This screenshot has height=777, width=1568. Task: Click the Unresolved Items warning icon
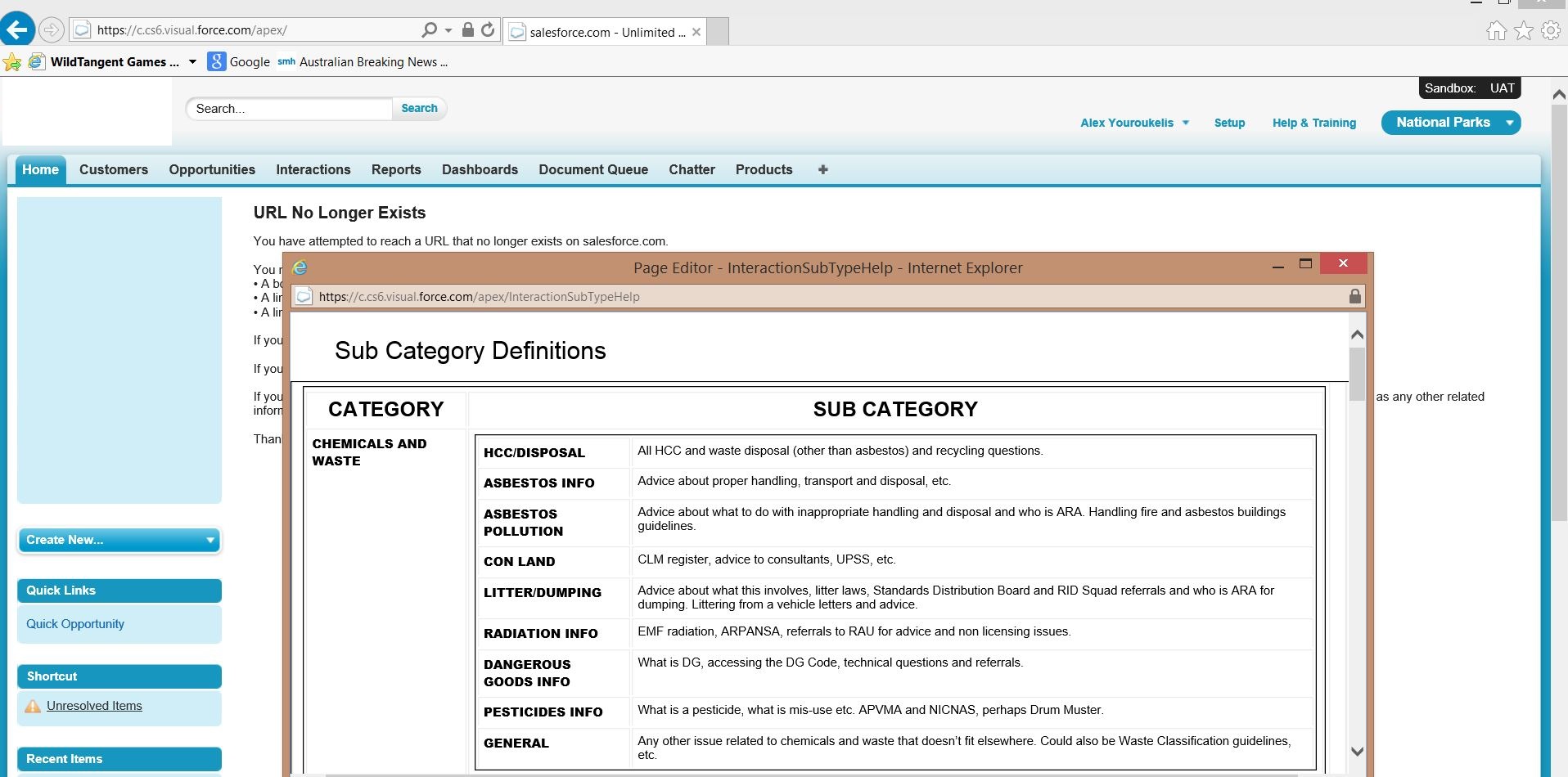33,706
